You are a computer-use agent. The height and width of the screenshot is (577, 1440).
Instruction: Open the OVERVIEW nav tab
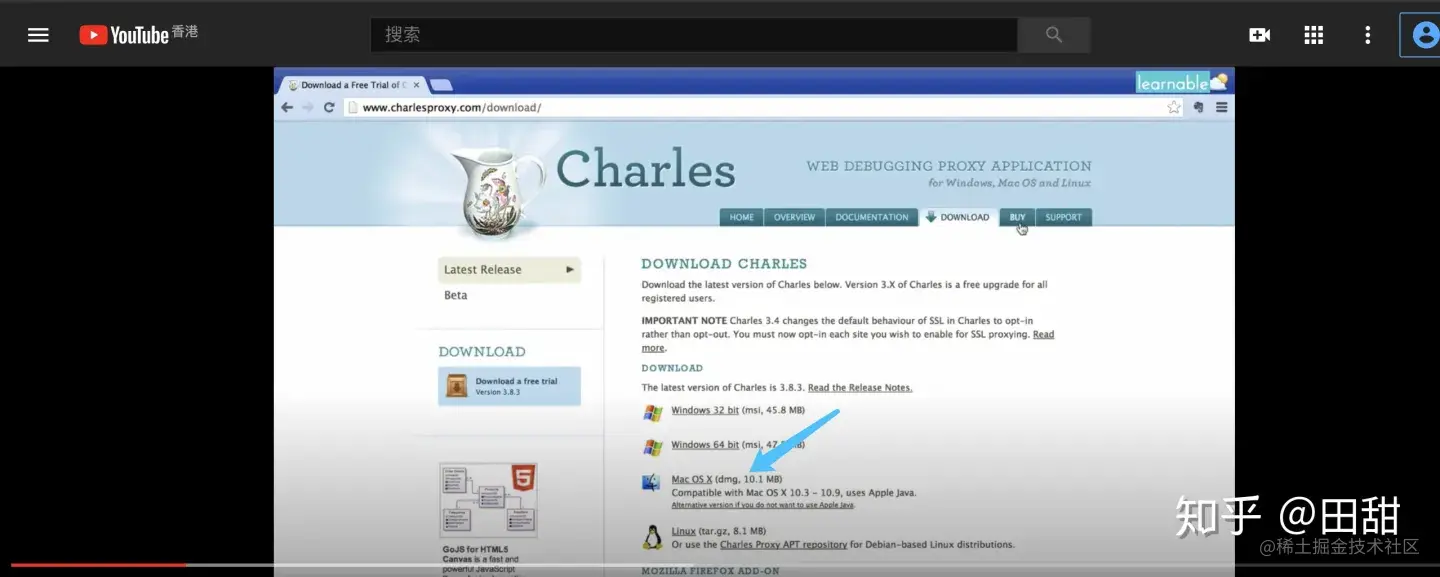[795, 217]
